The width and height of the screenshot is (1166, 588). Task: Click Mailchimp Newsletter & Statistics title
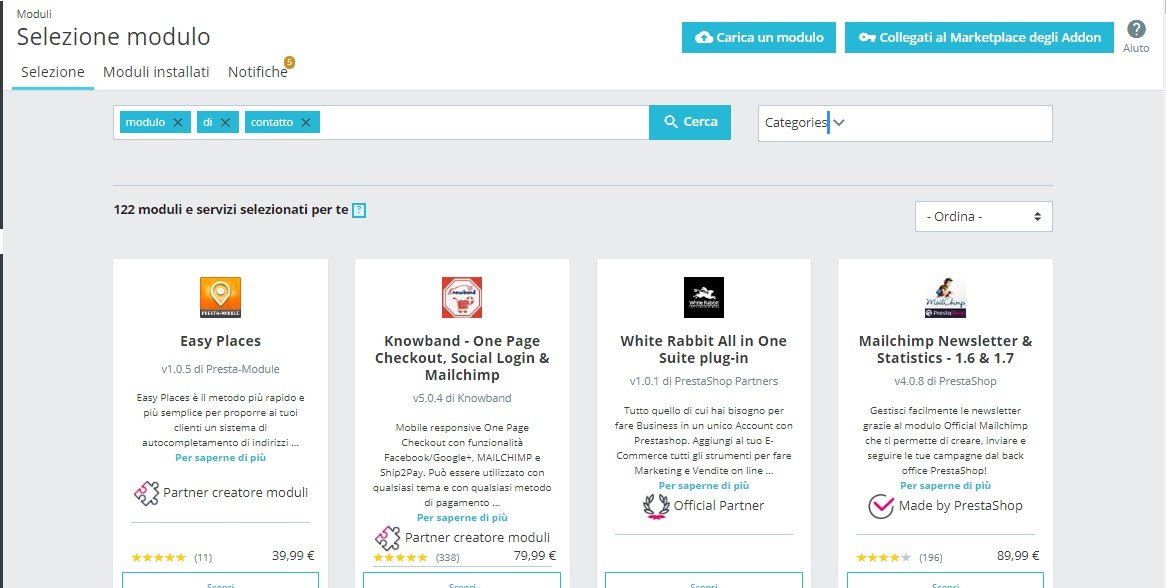945,349
